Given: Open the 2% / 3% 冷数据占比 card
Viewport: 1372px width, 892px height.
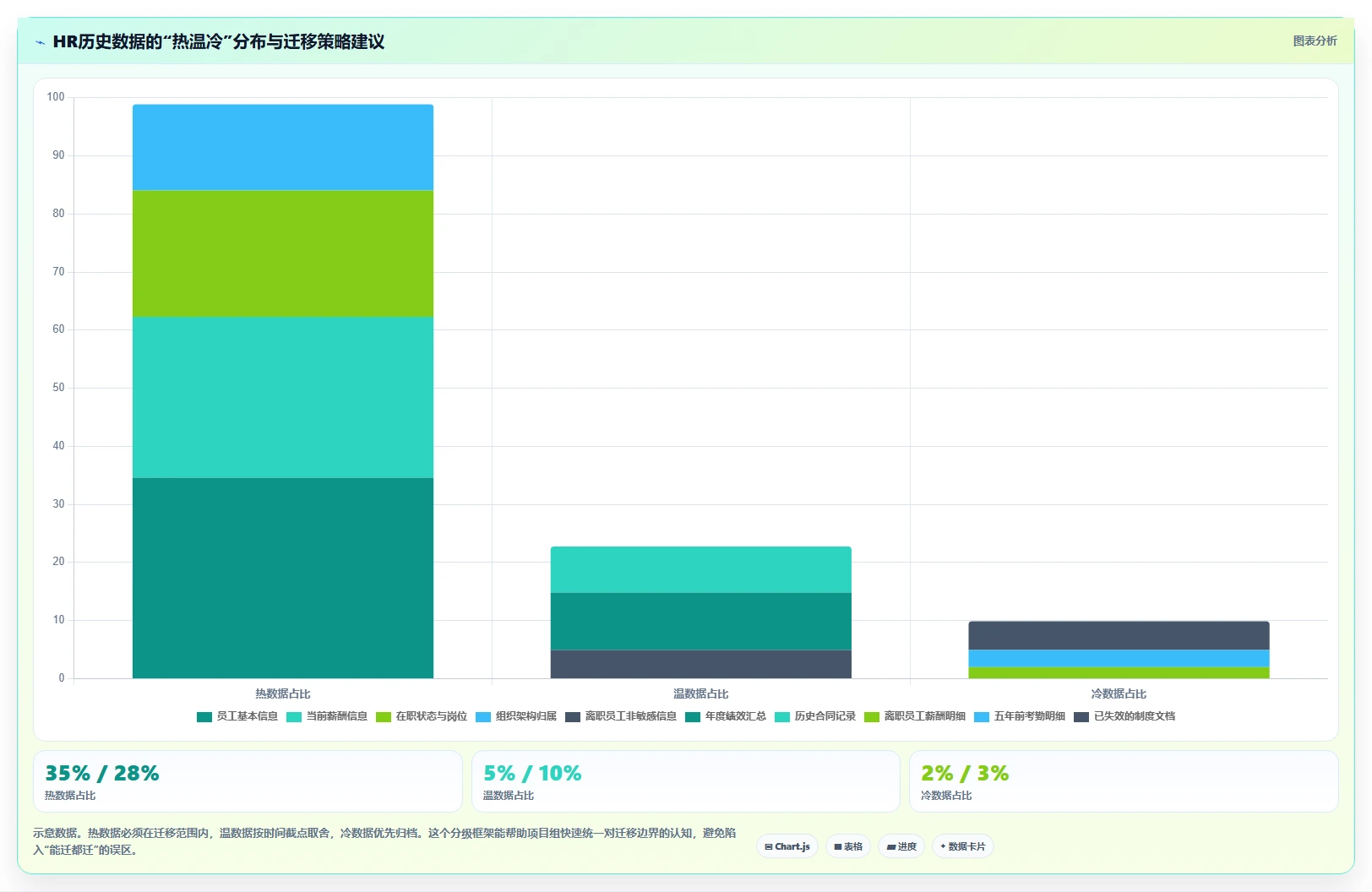Looking at the screenshot, I should (x=1124, y=781).
